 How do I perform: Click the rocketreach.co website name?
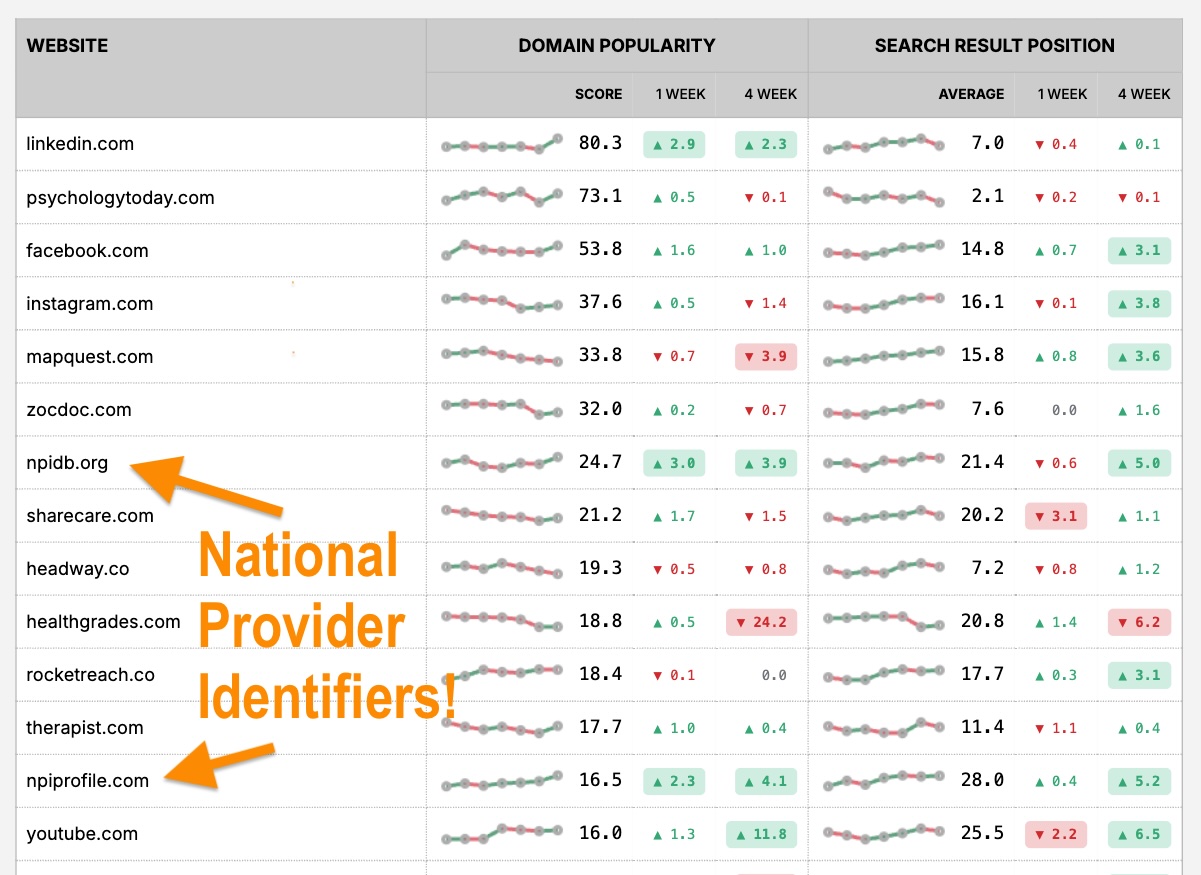90,675
